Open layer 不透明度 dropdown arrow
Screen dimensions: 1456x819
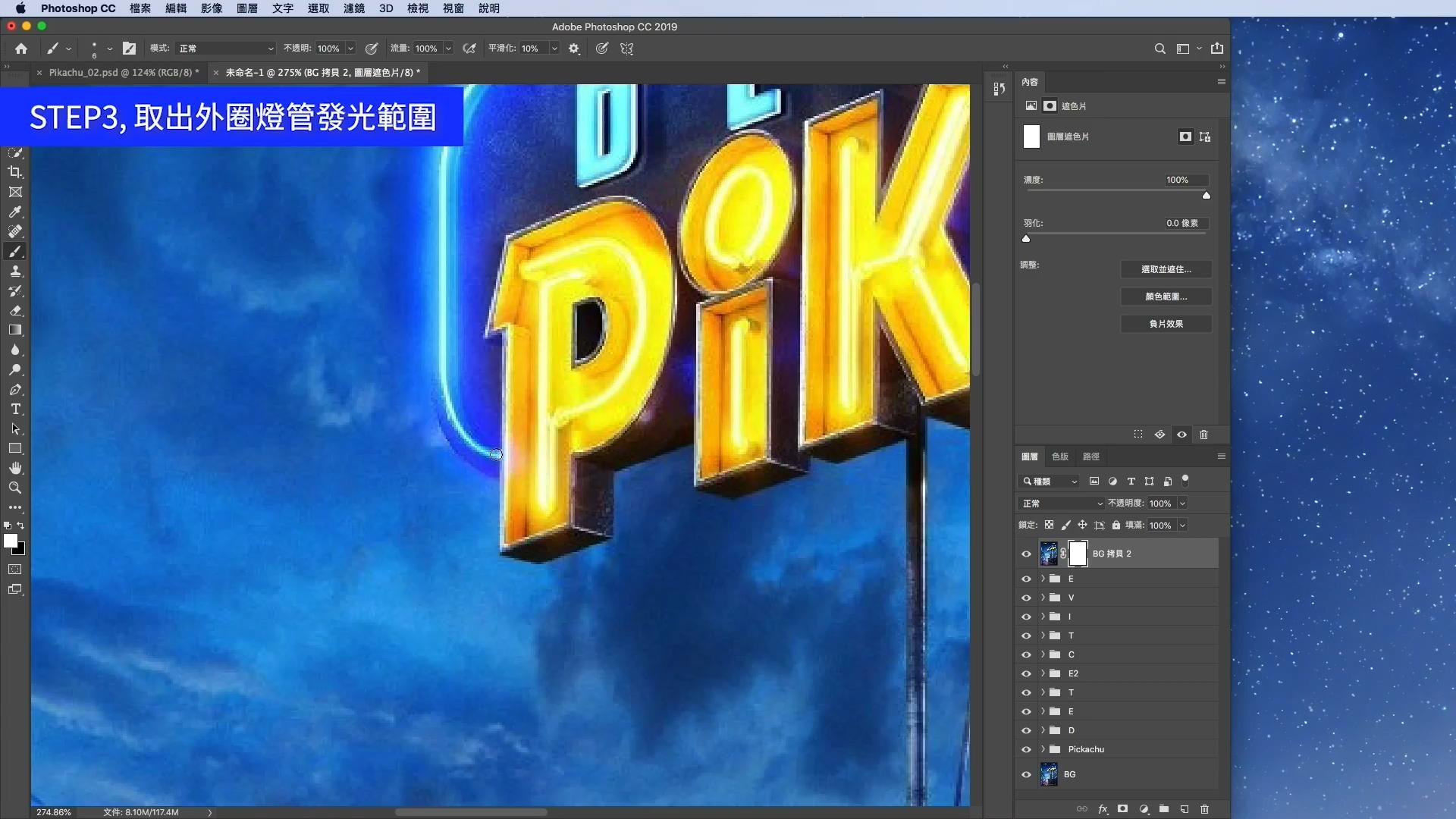point(1181,504)
